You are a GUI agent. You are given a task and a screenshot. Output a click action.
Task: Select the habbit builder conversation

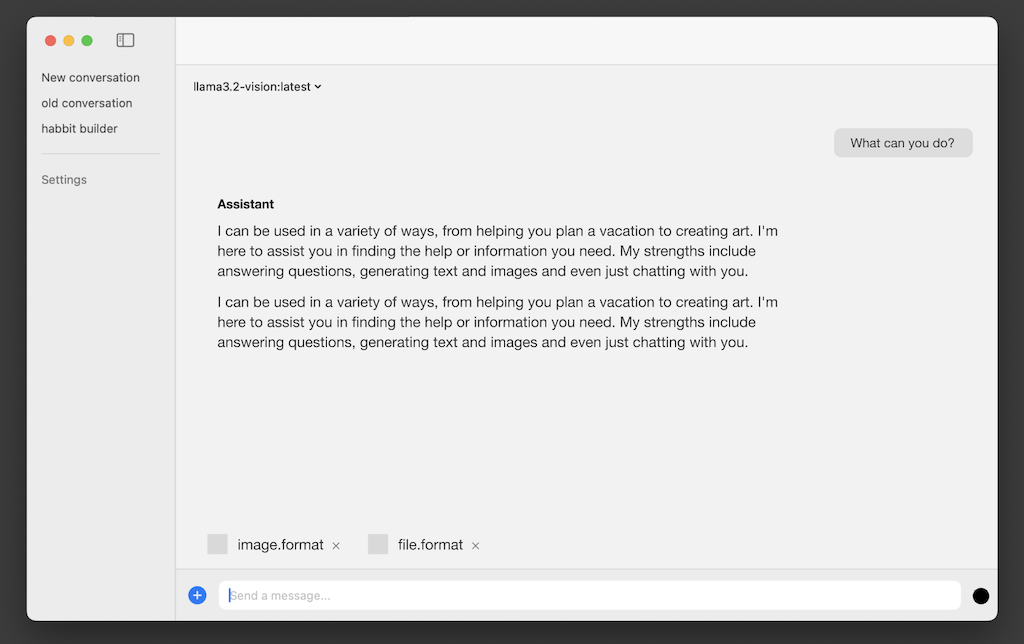point(79,129)
